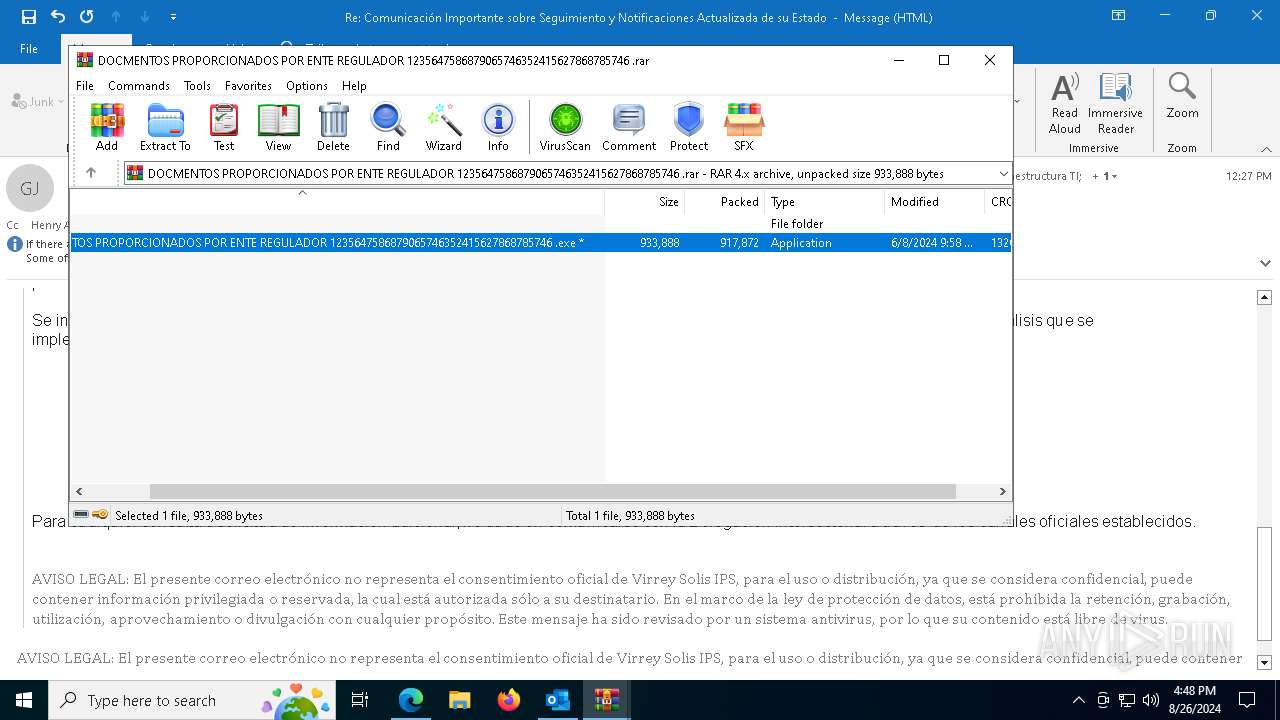The width and height of the screenshot is (1280, 720).
Task: Open the Tools menu
Action: pos(197,86)
